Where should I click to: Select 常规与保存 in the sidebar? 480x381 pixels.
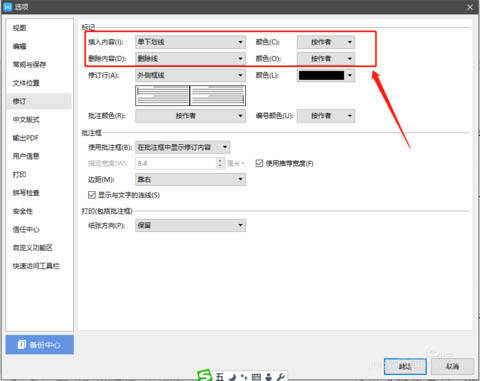point(29,65)
